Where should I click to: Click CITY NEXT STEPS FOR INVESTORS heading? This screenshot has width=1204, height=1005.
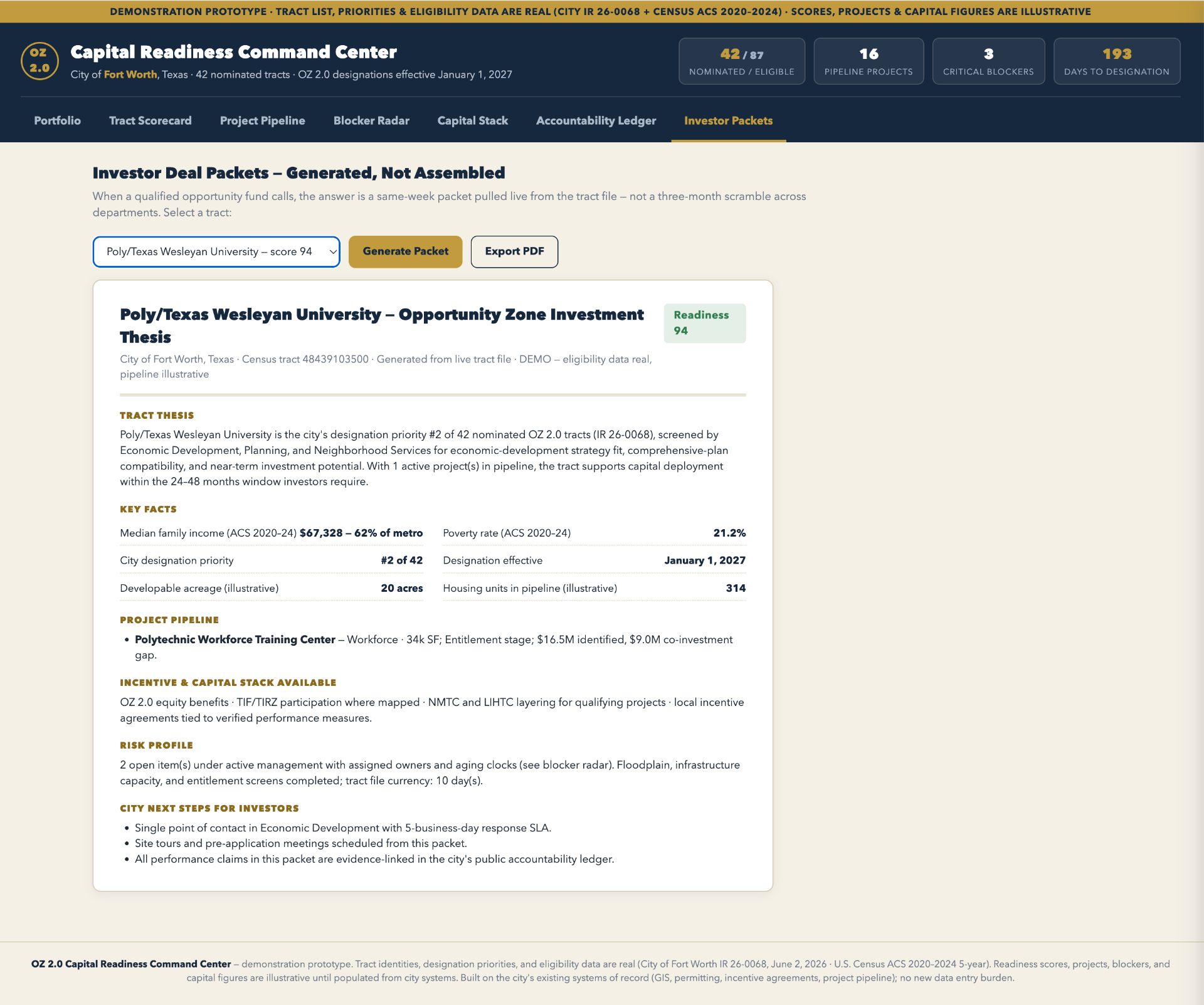[209, 809]
